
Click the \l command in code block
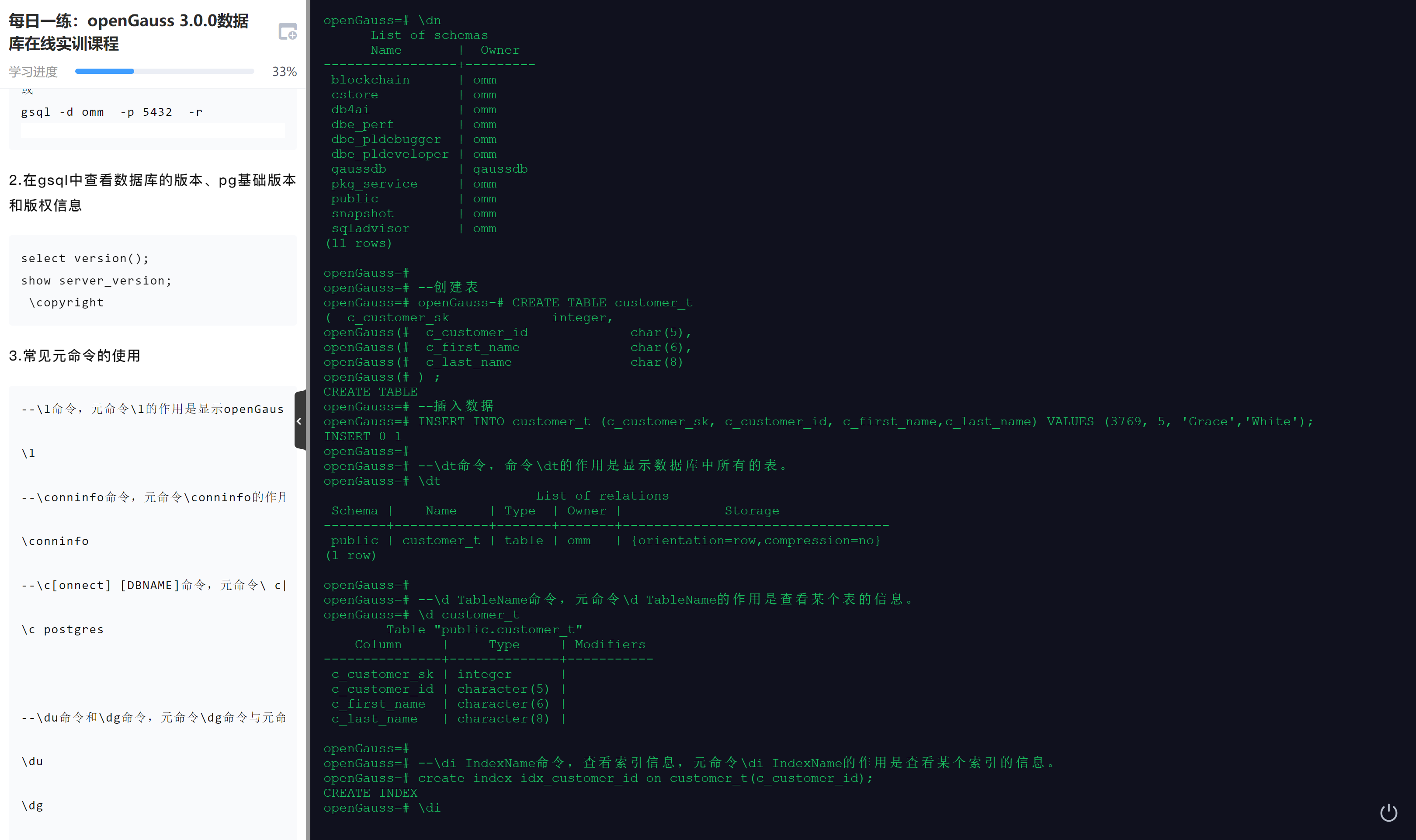tap(28, 453)
